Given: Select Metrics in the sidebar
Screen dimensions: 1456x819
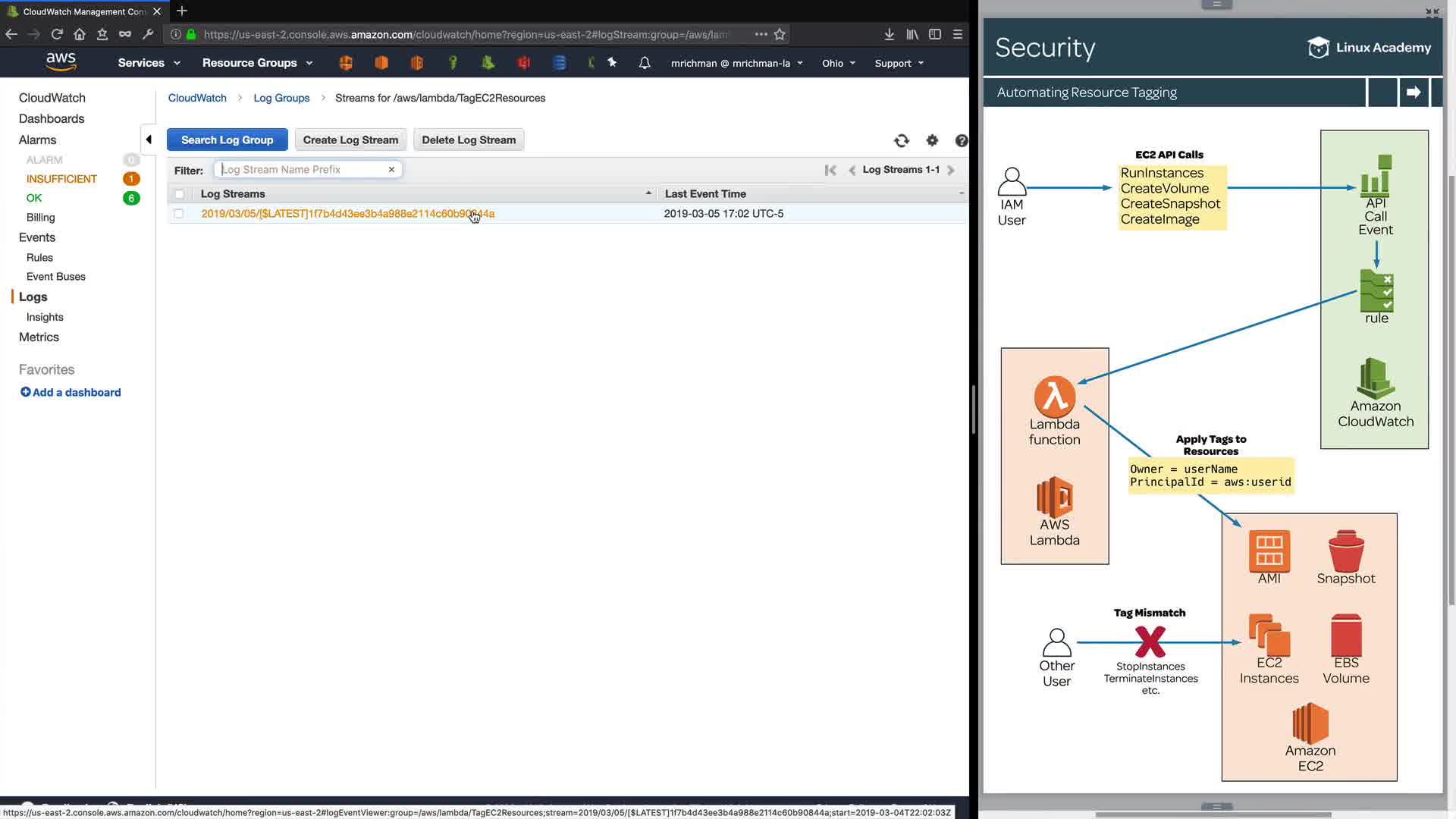Looking at the screenshot, I should (39, 337).
